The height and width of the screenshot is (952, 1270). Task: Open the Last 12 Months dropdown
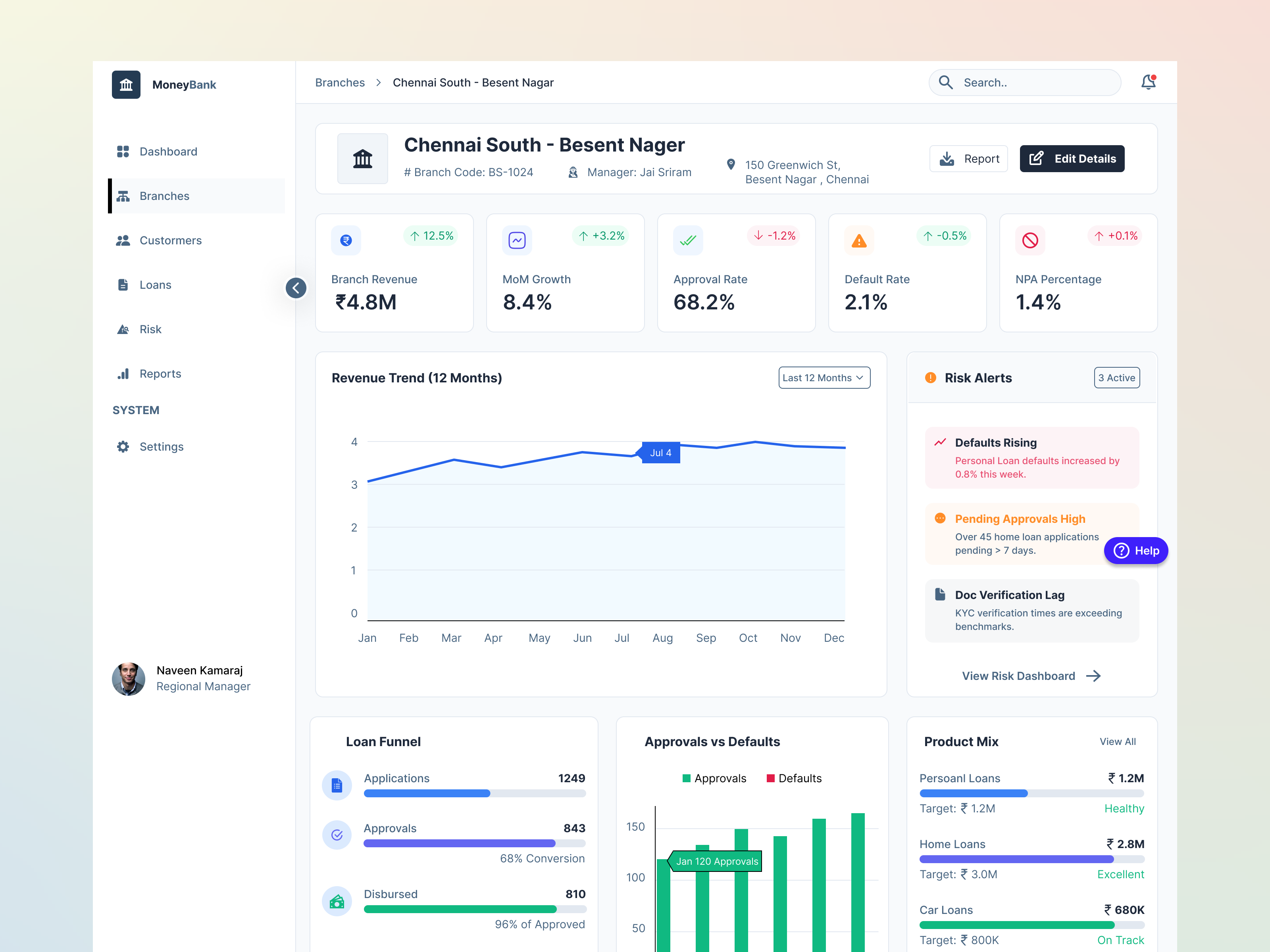pos(824,378)
